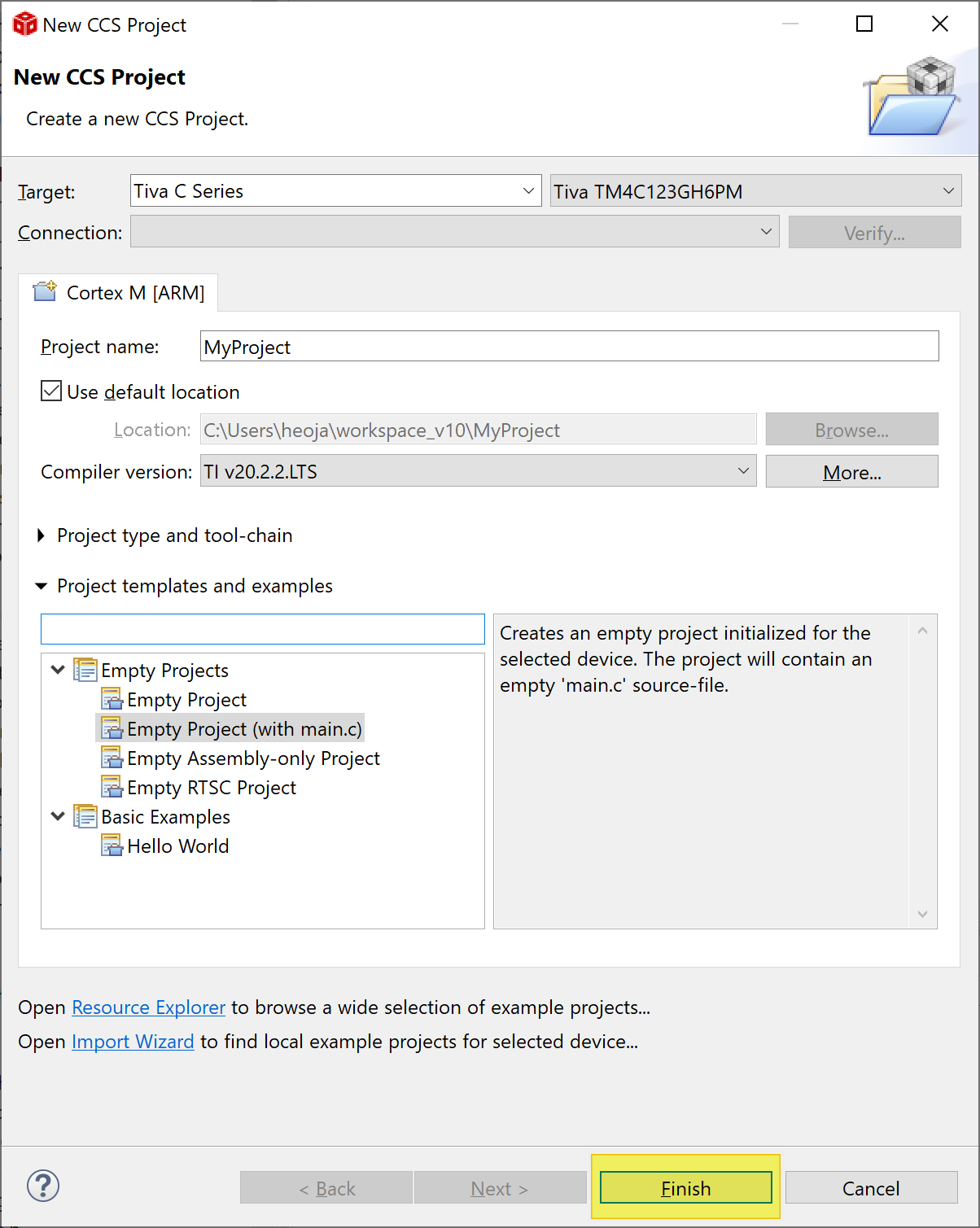Collapse the Empty Projects tree node
Screen dimensions: 980x1228
[58, 670]
